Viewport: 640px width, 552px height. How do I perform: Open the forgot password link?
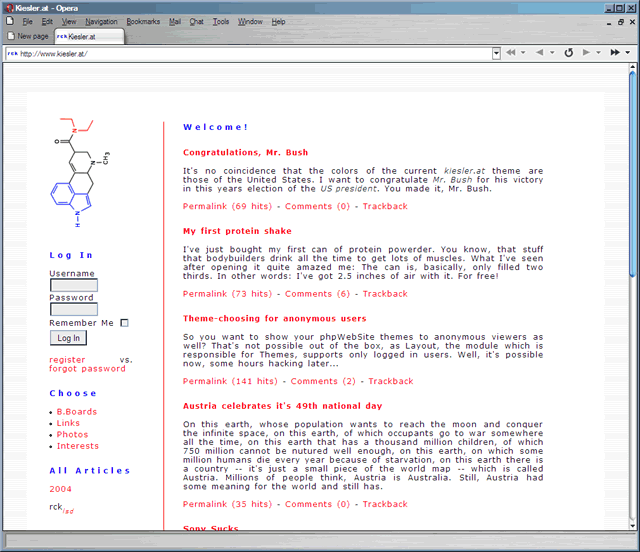[87, 369]
